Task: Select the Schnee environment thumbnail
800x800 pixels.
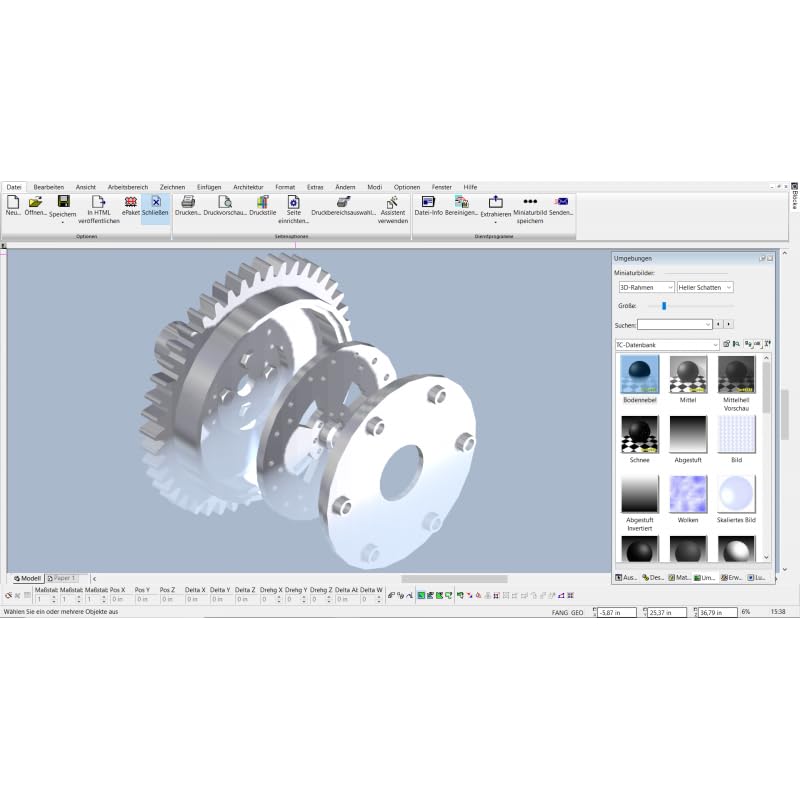Action: click(x=640, y=434)
